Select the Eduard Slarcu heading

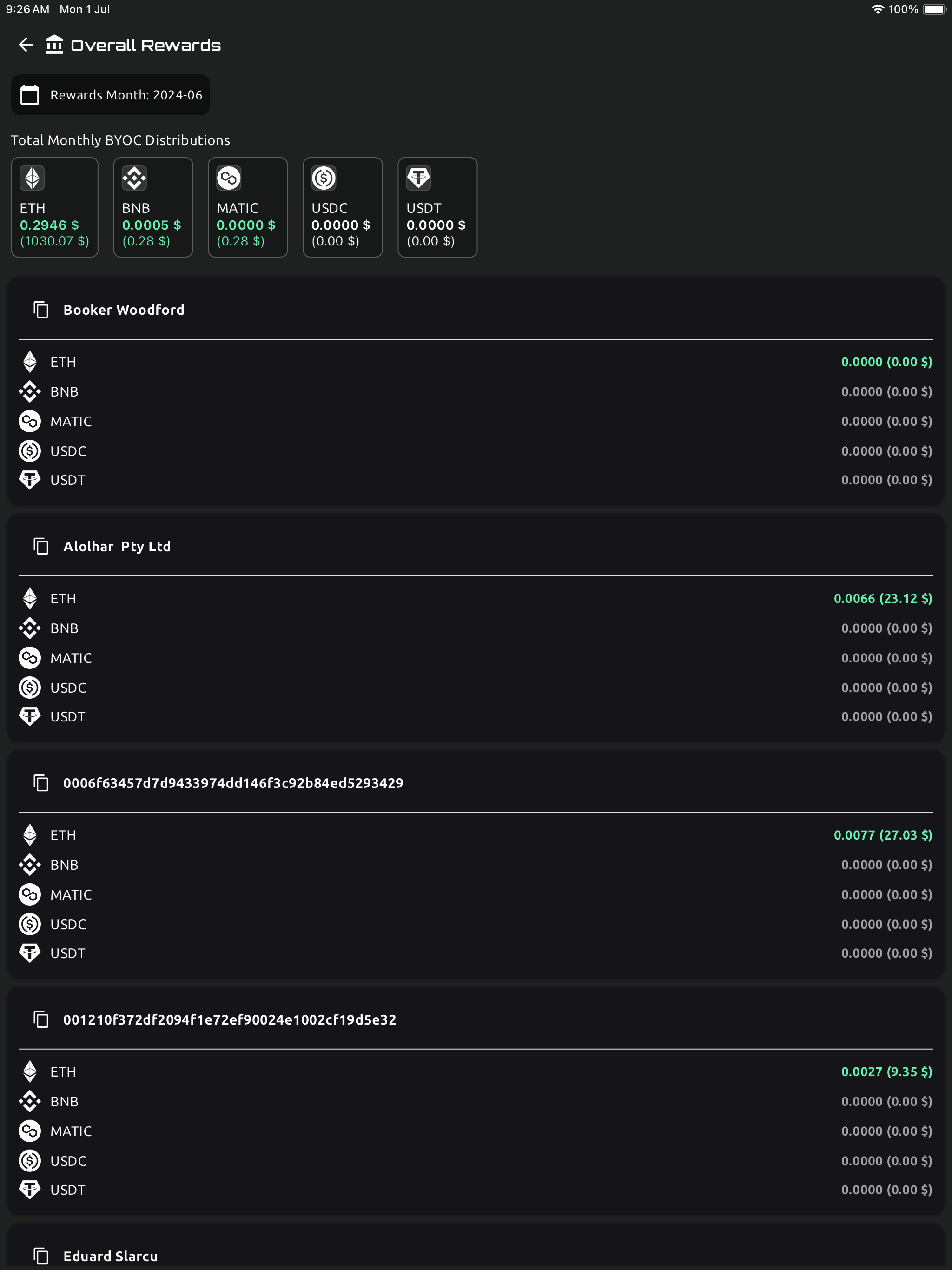[x=110, y=1256]
